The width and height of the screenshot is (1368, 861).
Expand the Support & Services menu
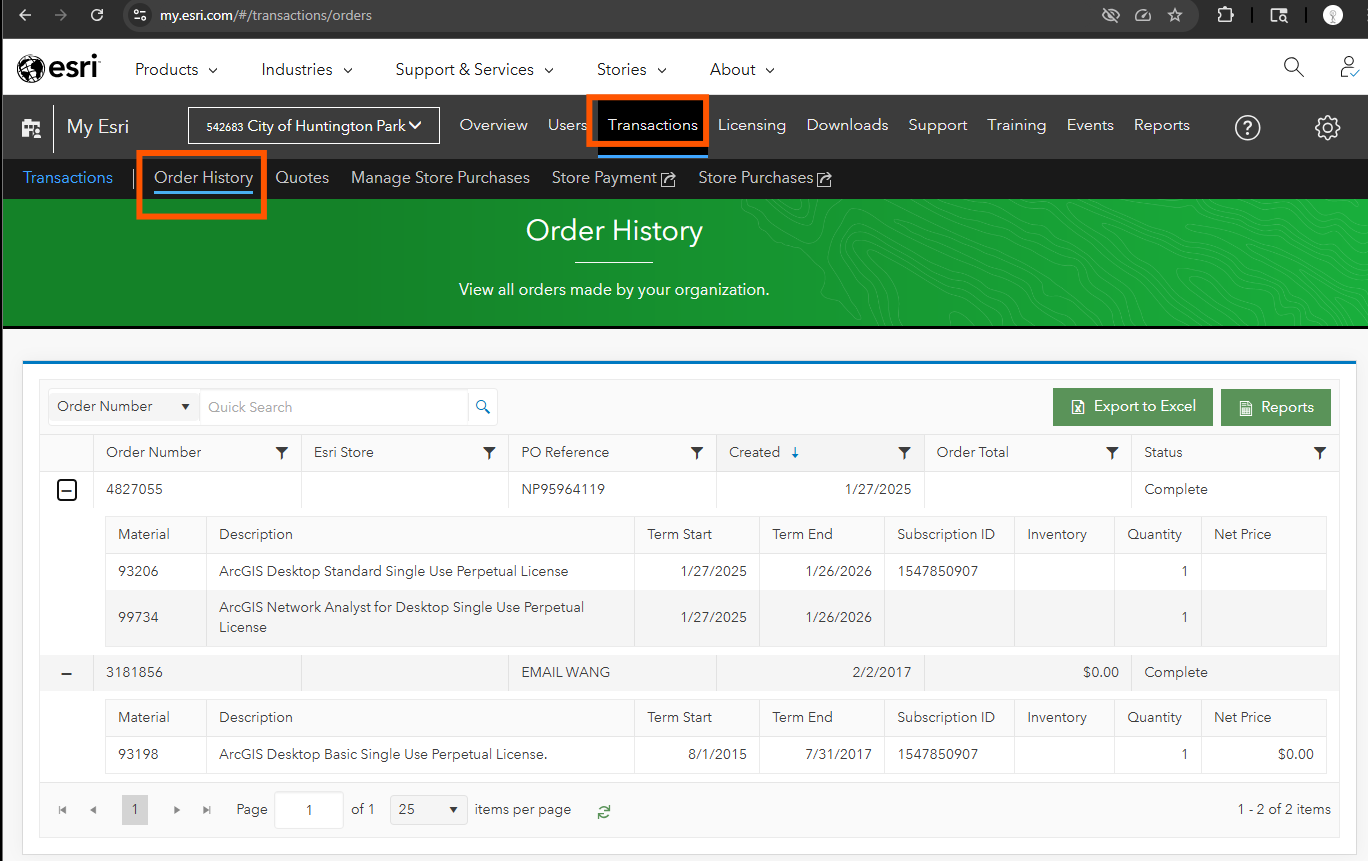click(x=474, y=69)
